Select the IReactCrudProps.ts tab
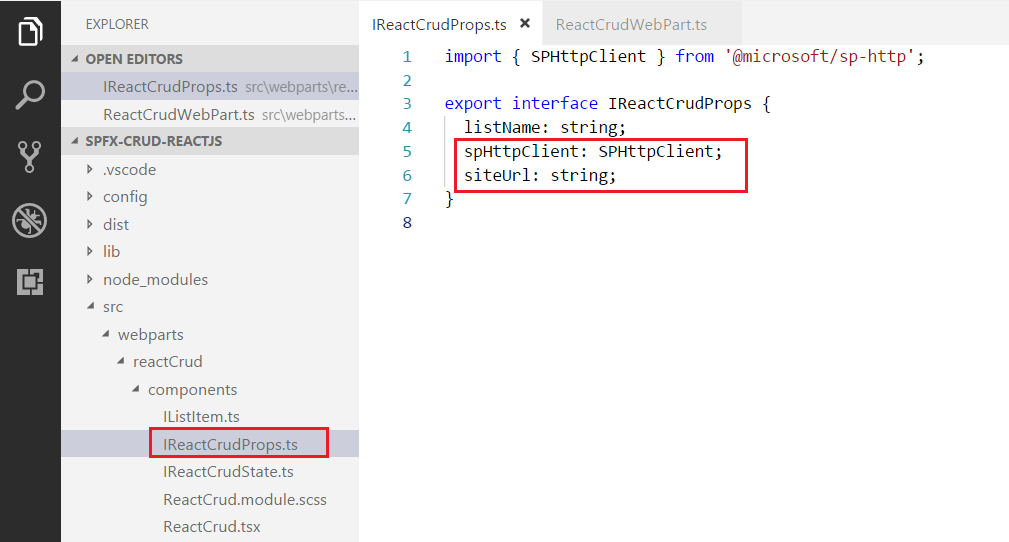The width and height of the screenshot is (1009, 542). point(438,24)
